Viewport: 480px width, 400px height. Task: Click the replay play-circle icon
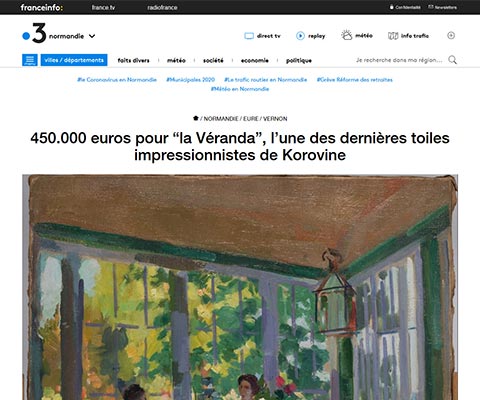point(300,36)
